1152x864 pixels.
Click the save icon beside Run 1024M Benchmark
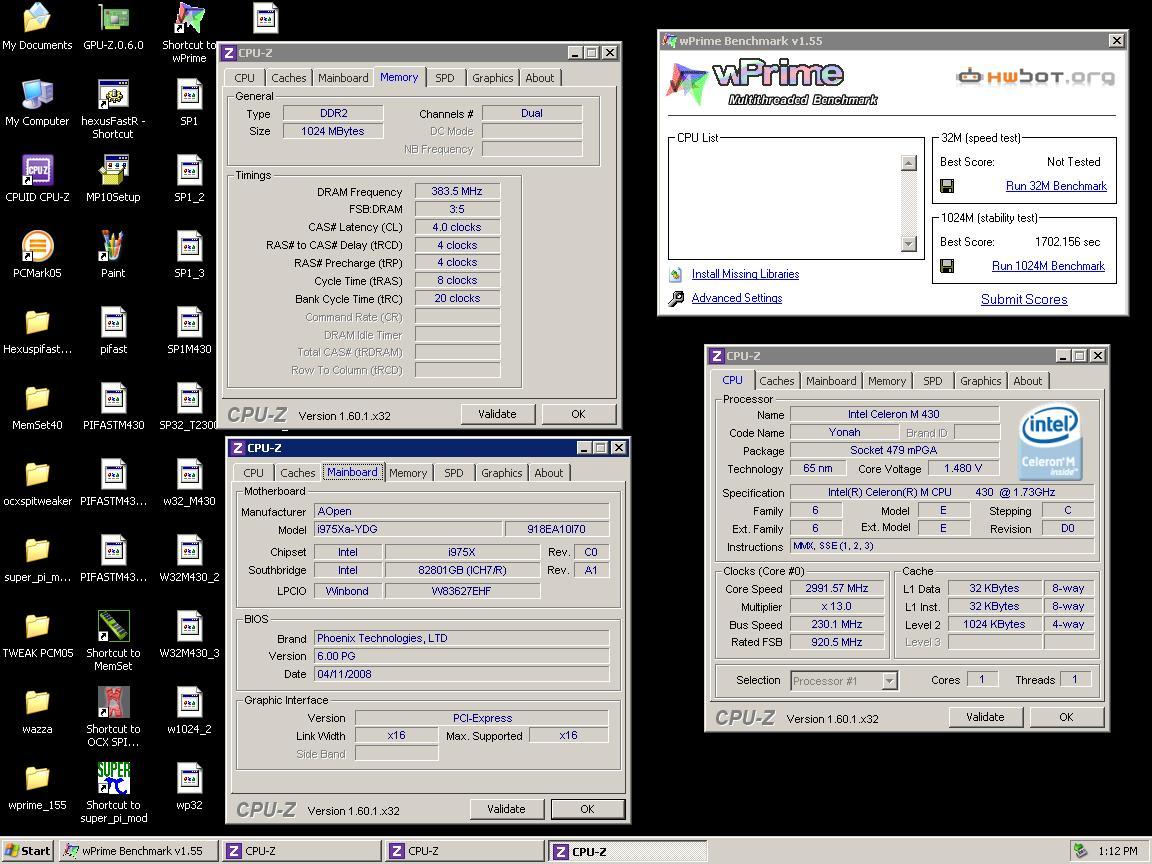click(x=947, y=266)
